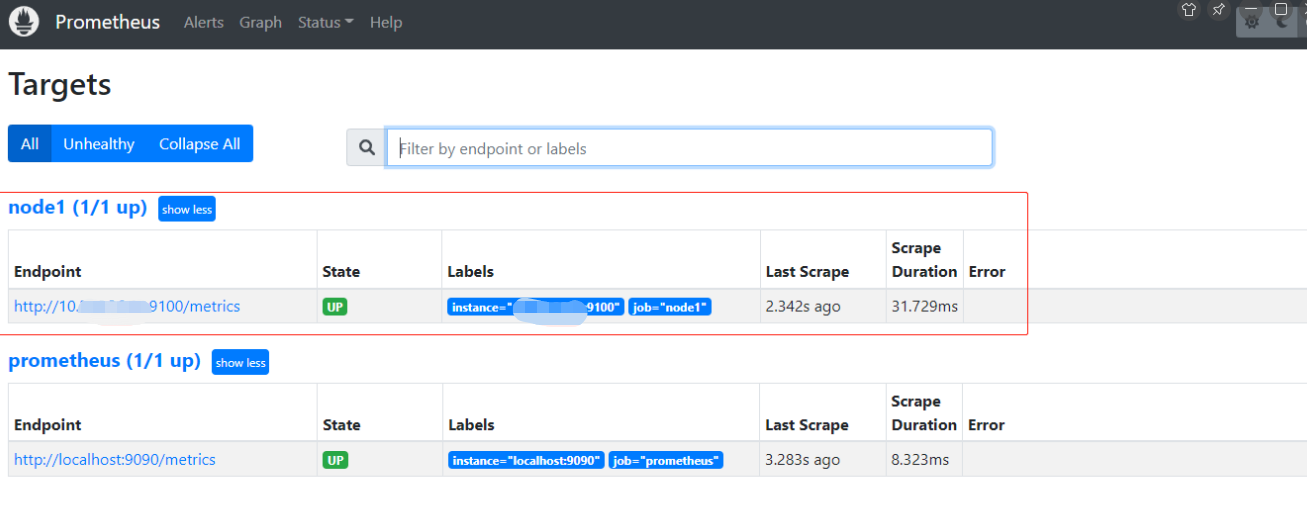Toggle the Unhealthy targets filter

pyautogui.click(x=98, y=144)
